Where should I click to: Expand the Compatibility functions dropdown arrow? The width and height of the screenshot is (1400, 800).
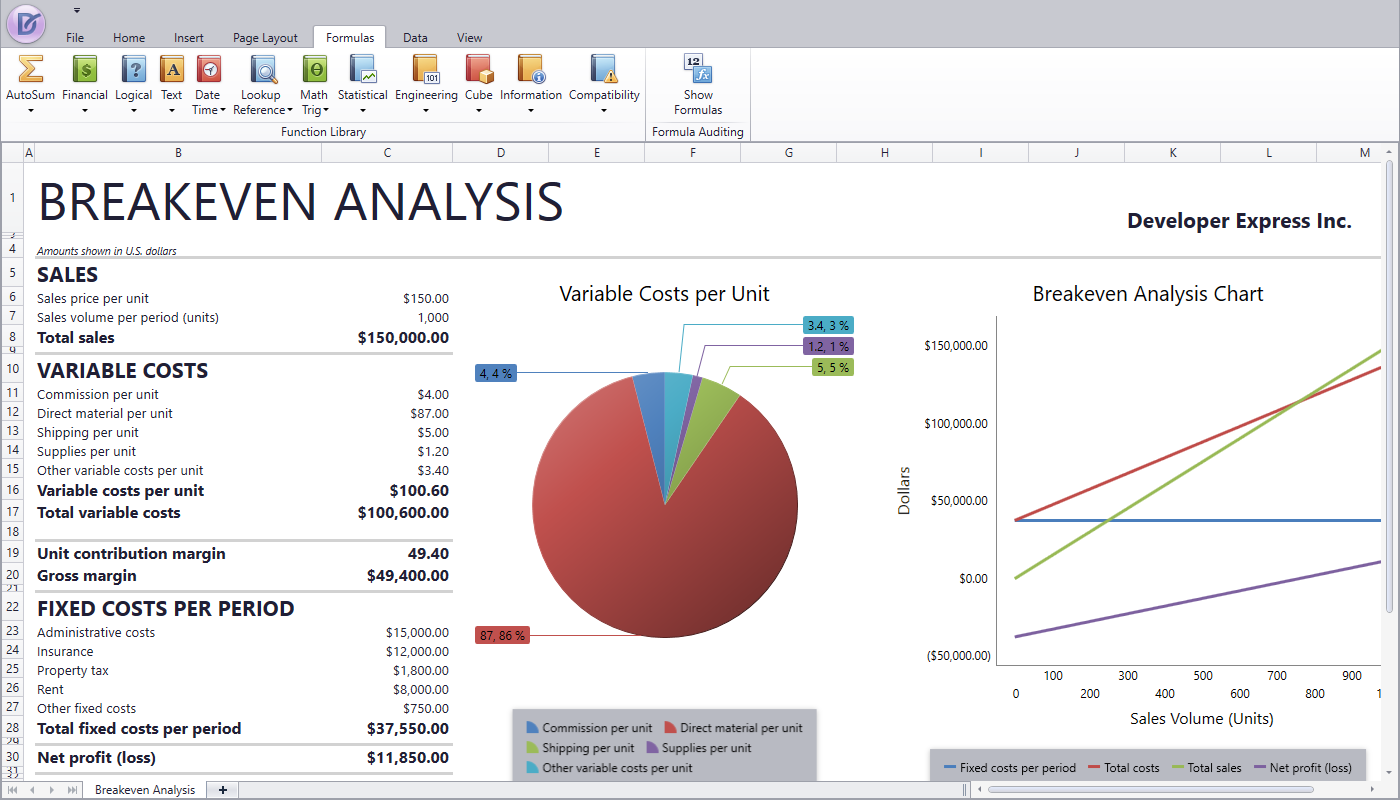604,111
